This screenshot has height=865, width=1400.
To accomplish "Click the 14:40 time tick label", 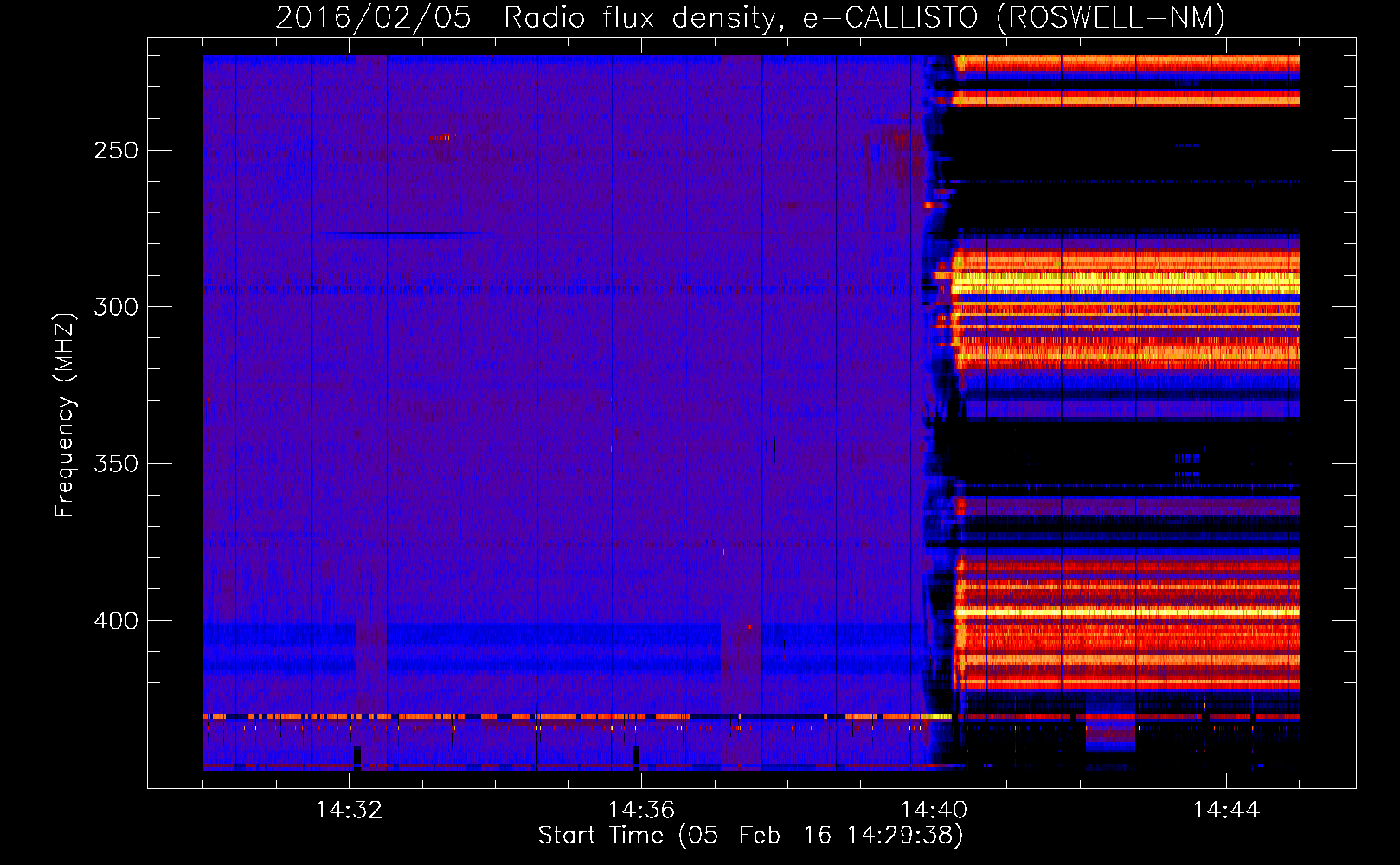I will point(934,811).
